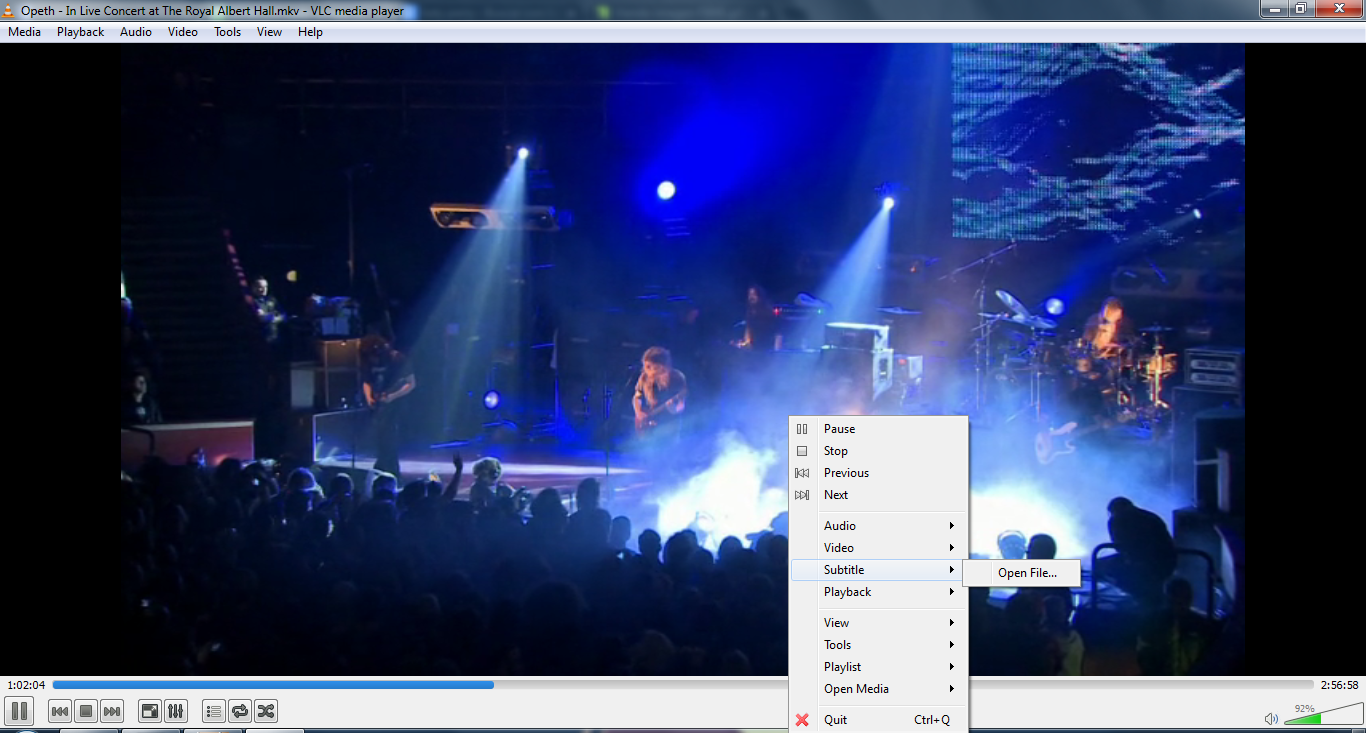
Task: Select Previous in the context menu
Action: click(x=879, y=473)
